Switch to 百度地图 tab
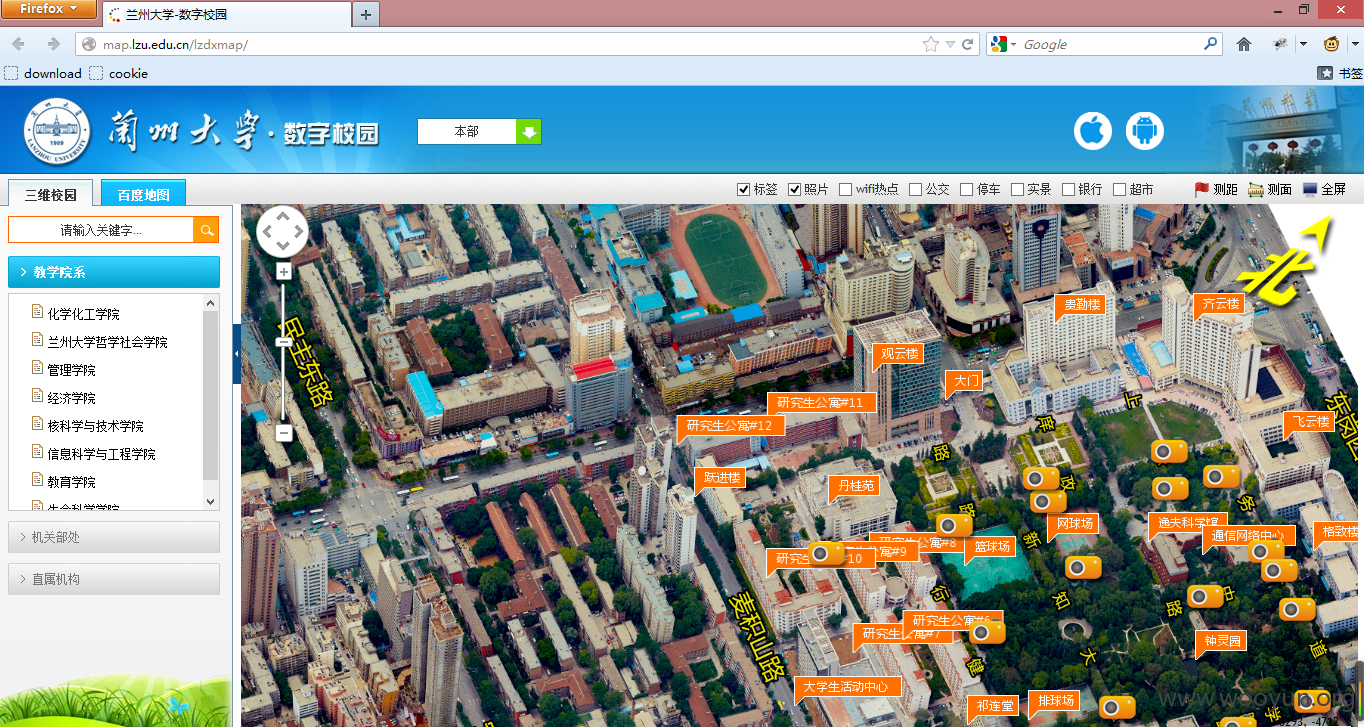 coord(143,195)
